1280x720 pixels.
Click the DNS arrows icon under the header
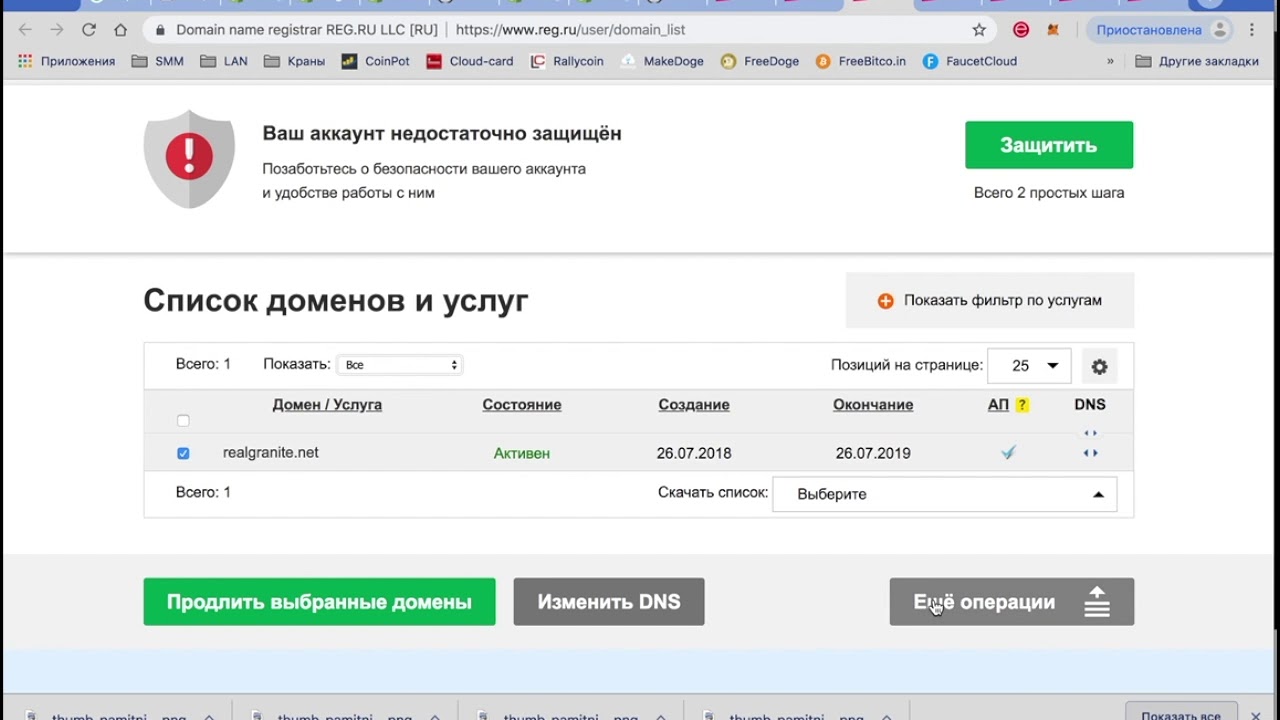coord(1090,433)
